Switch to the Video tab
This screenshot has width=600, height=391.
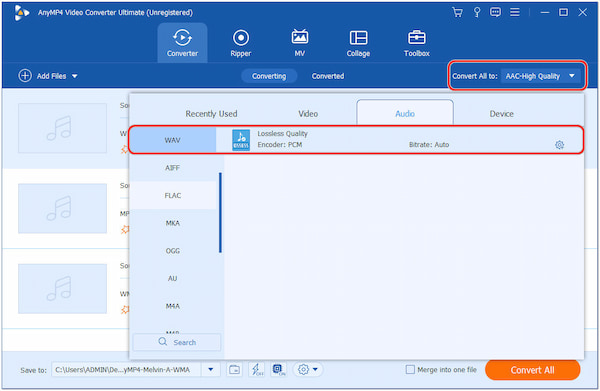point(308,114)
